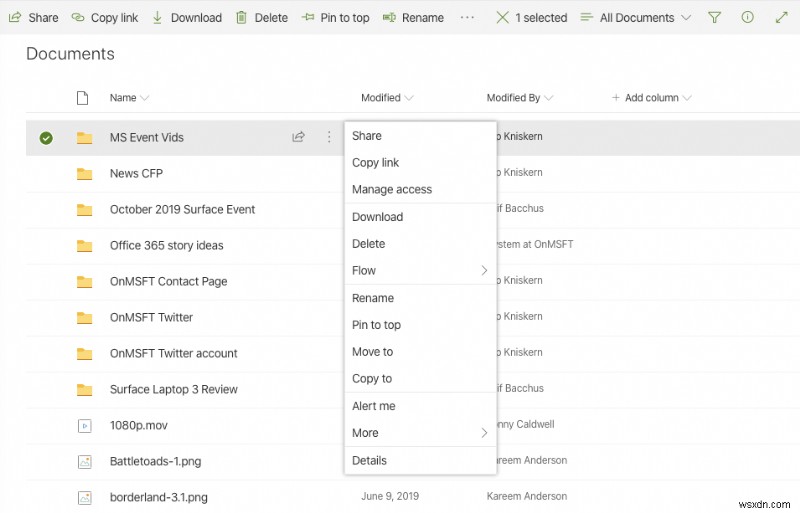Click the OnMSFT Twitter folder icon

(84, 317)
